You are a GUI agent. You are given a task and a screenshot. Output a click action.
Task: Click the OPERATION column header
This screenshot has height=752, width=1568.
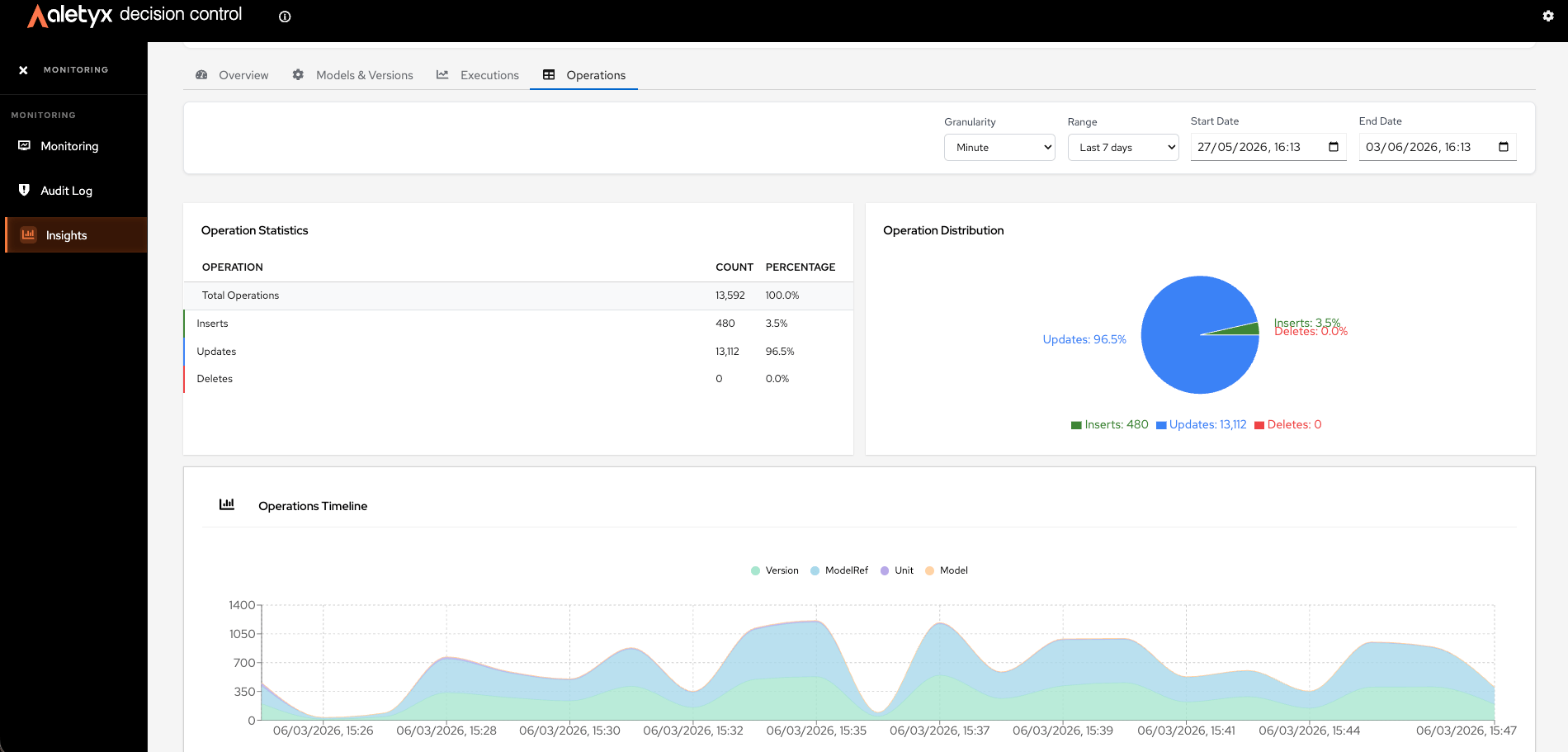[233, 267]
